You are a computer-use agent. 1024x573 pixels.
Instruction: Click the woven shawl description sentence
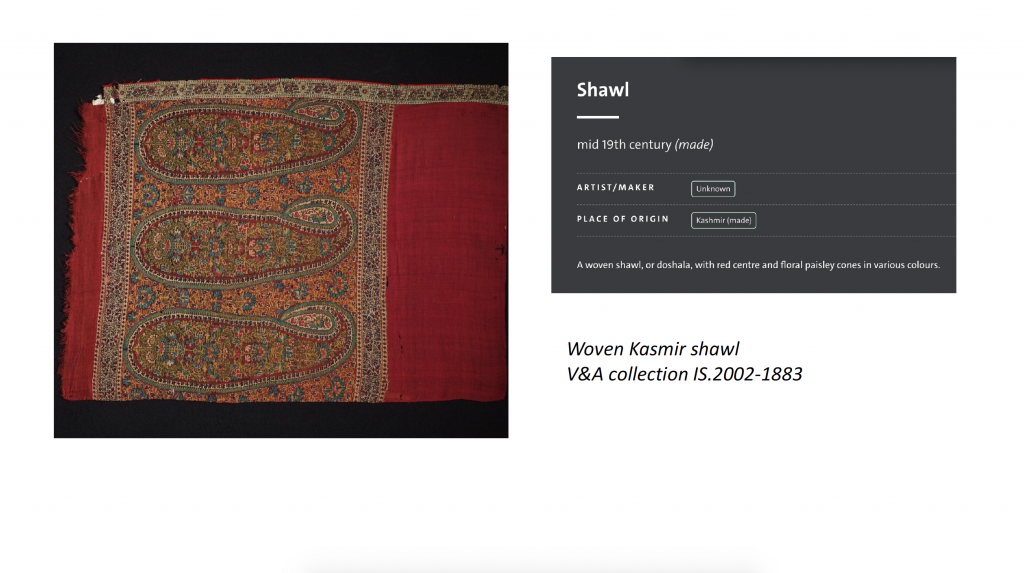(758, 265)
